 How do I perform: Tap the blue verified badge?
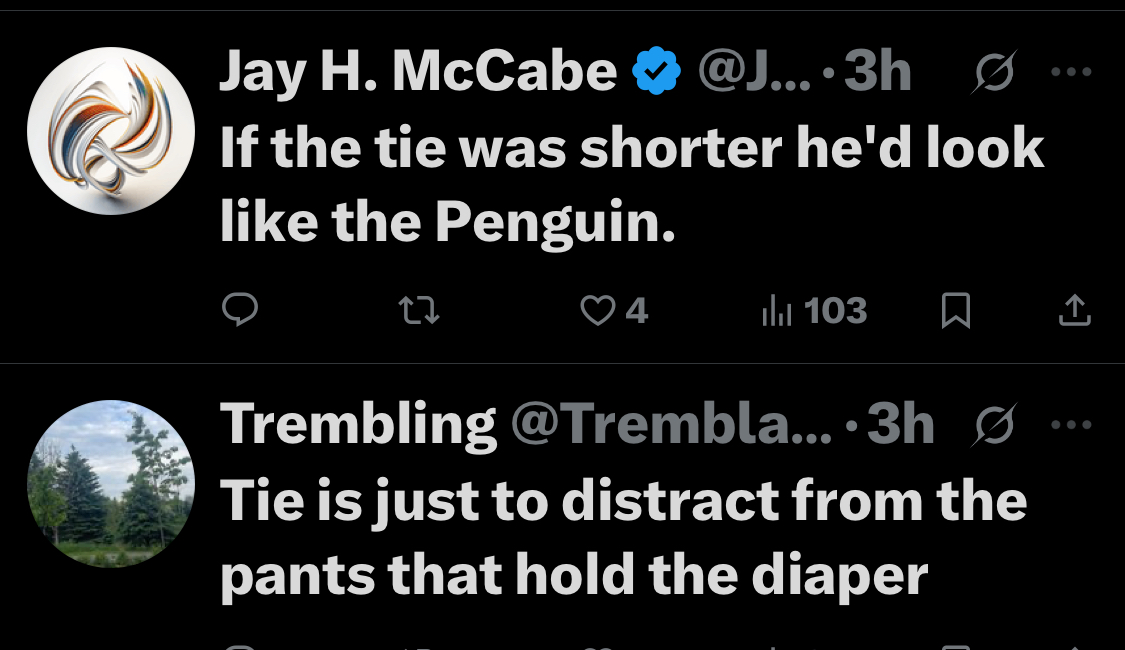[658, 72]
